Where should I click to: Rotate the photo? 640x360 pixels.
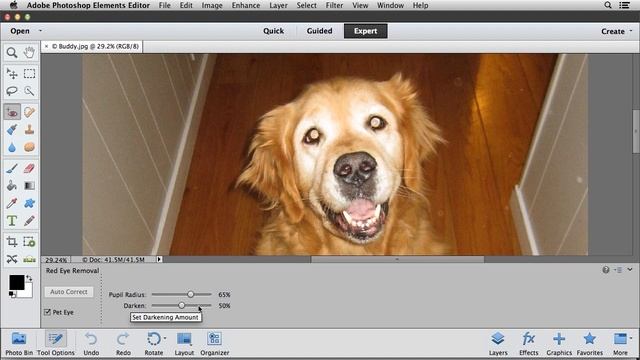pos(153,344)
